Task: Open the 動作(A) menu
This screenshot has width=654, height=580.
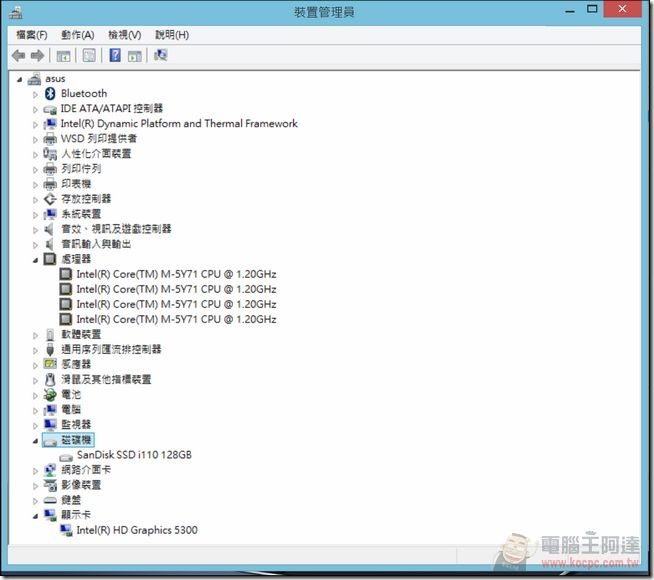Action: pyautogui.click(x=78, y=35)
